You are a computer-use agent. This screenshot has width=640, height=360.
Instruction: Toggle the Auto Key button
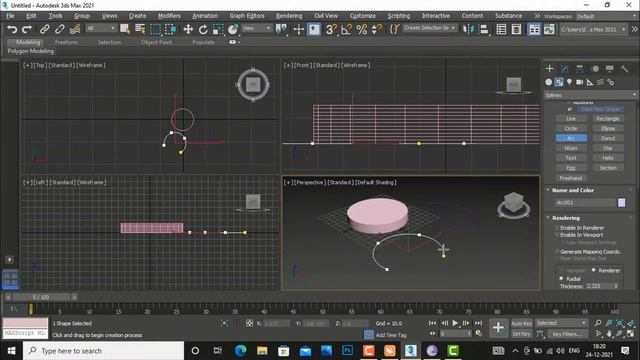pos(521,323)
